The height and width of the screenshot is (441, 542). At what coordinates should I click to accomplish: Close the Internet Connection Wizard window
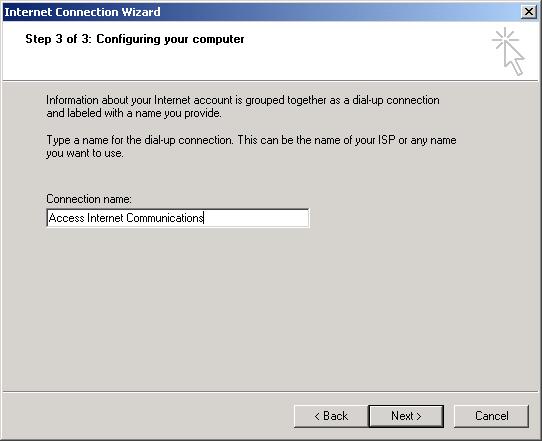point(529,12)
